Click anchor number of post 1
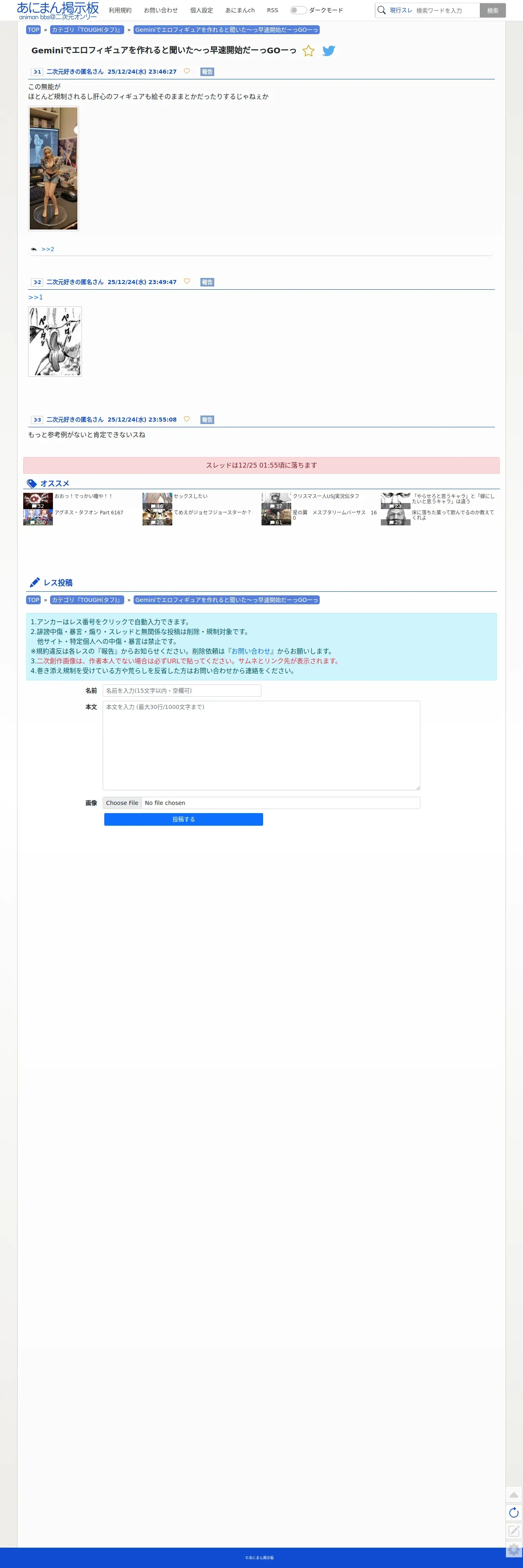 click(x=37, y=72)
